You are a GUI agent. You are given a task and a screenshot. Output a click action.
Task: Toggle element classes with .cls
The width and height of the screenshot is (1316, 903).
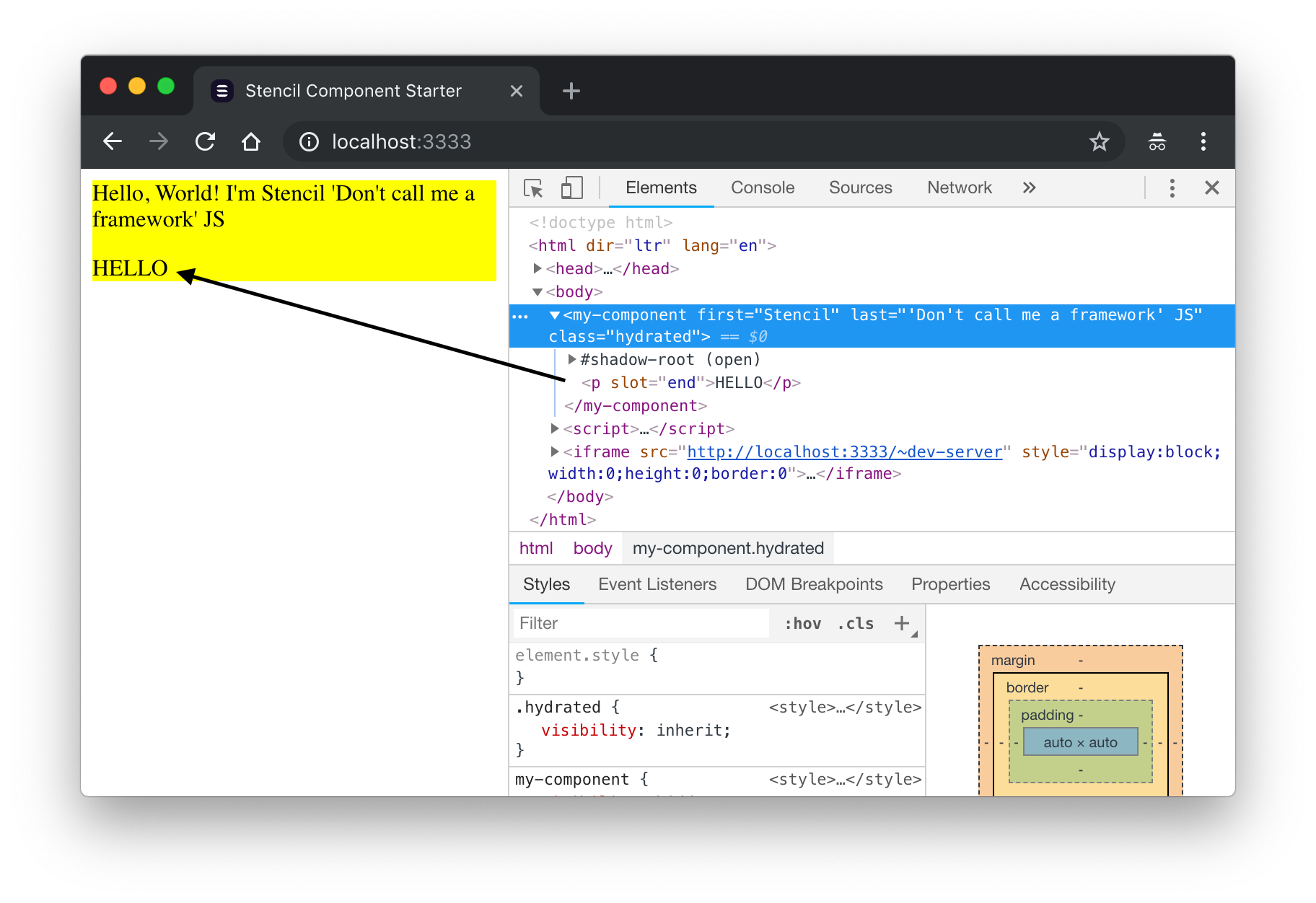coord(856,623)
